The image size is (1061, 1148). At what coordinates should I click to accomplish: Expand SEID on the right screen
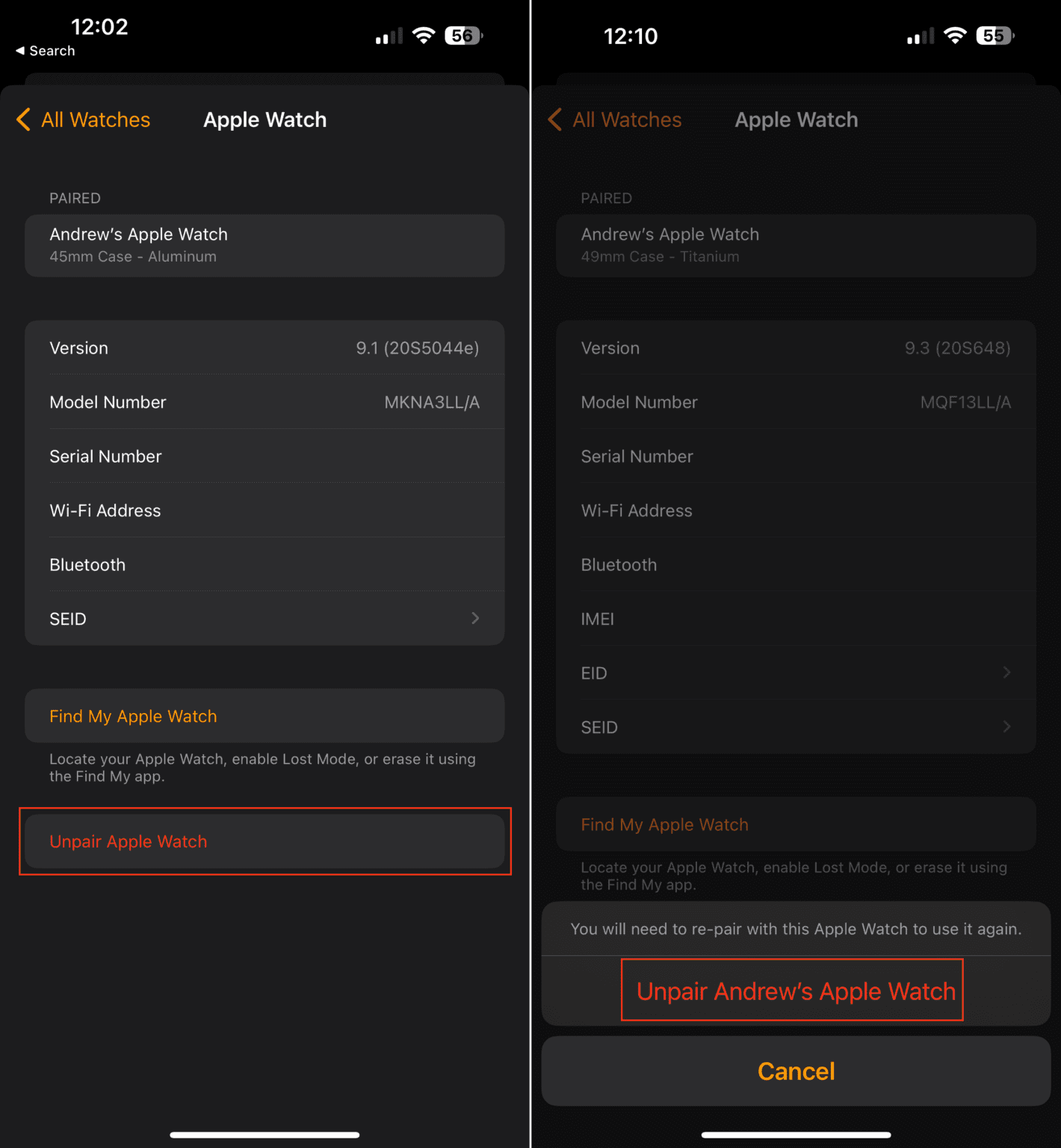tap(1007, 726)
